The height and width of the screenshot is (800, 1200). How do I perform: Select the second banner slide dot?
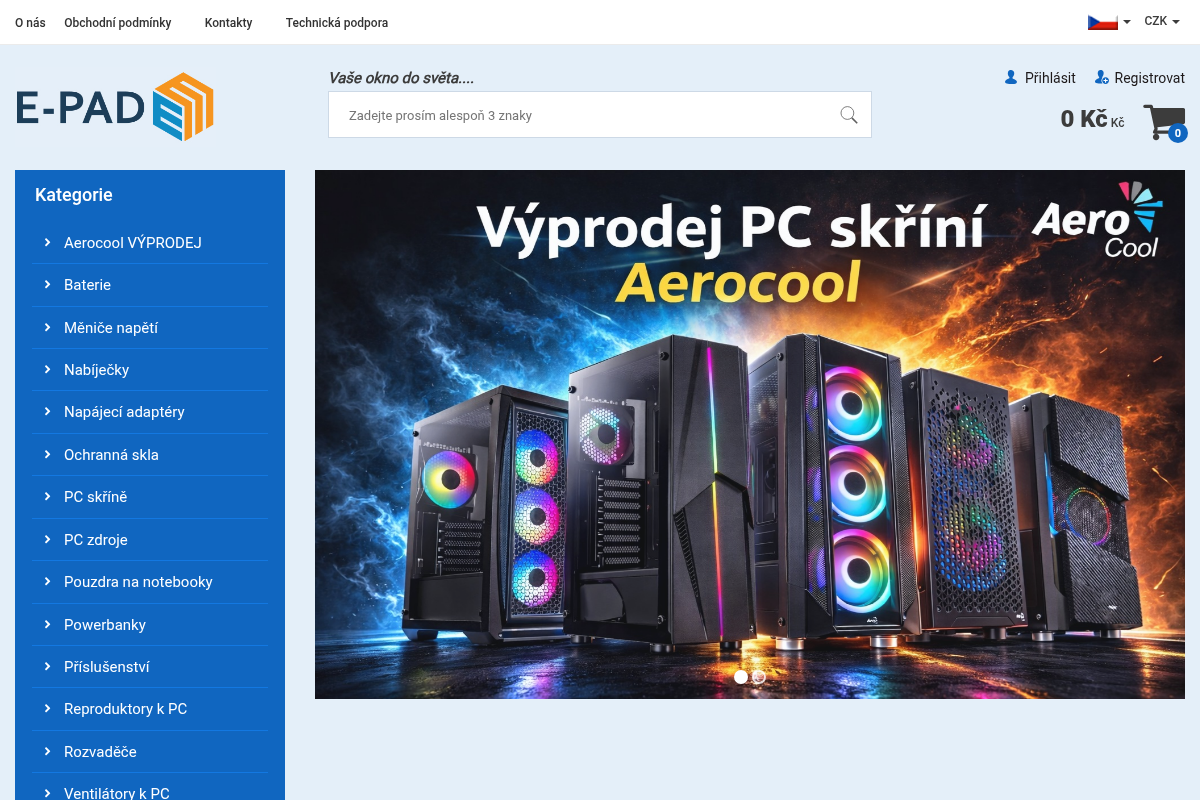pos(759,677)
